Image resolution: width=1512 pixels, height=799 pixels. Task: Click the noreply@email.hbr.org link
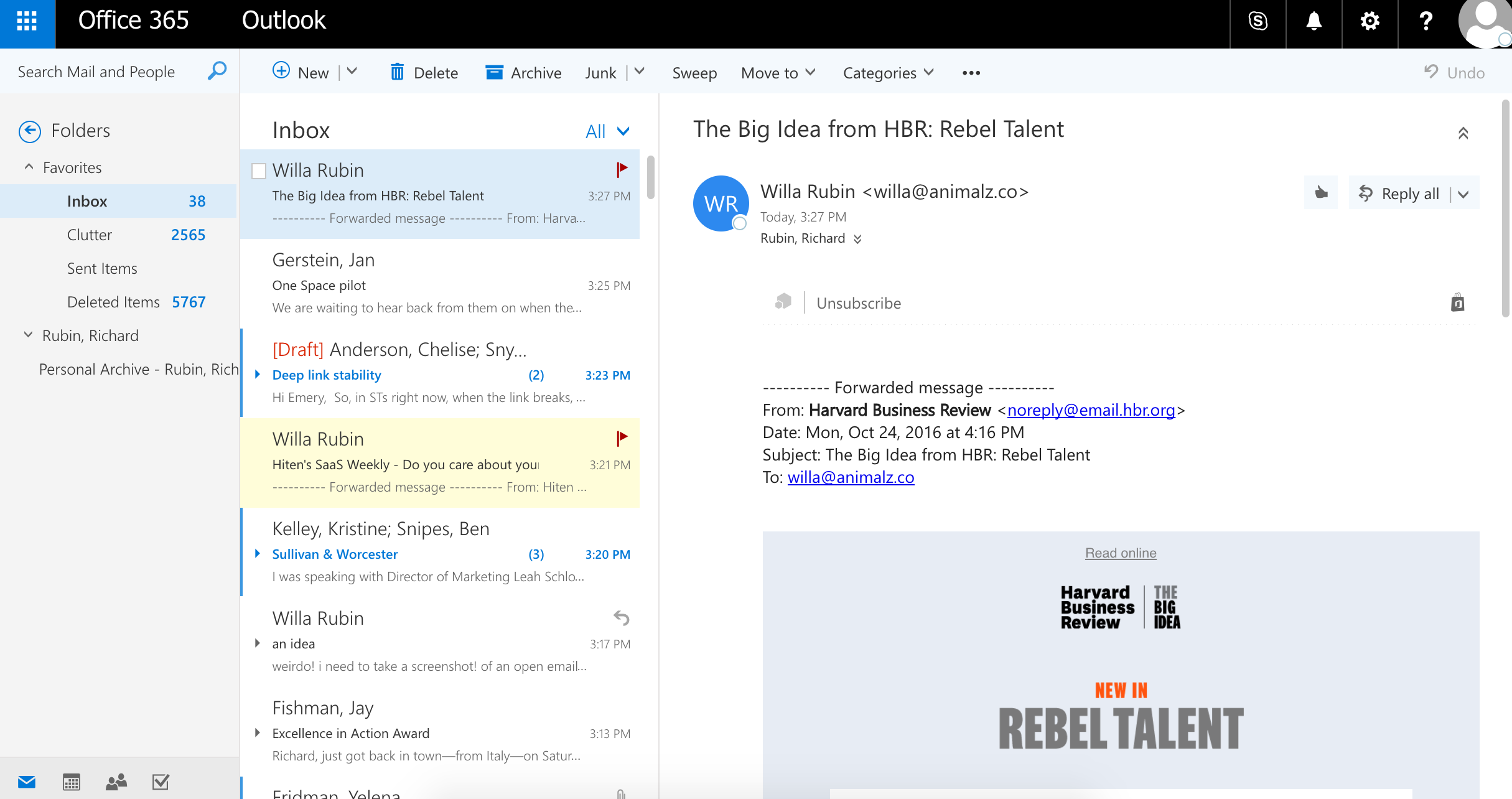coord(1091,410)
